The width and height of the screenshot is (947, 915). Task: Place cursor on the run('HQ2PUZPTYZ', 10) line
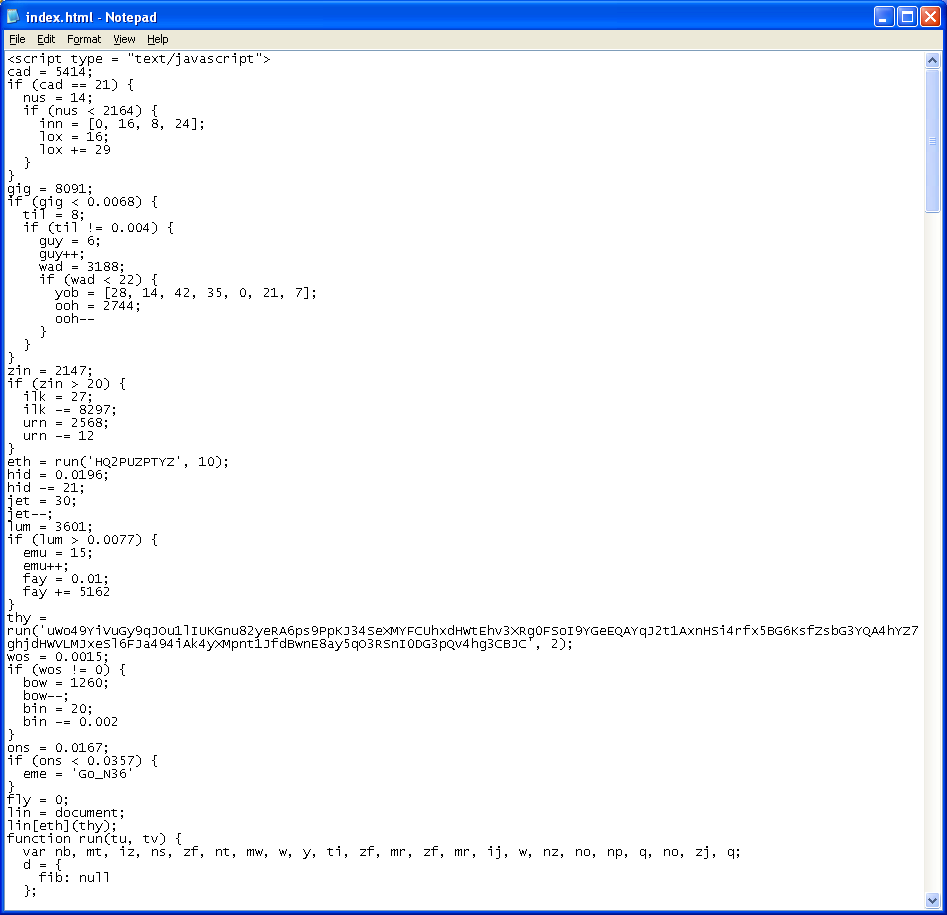click(118, 462)
